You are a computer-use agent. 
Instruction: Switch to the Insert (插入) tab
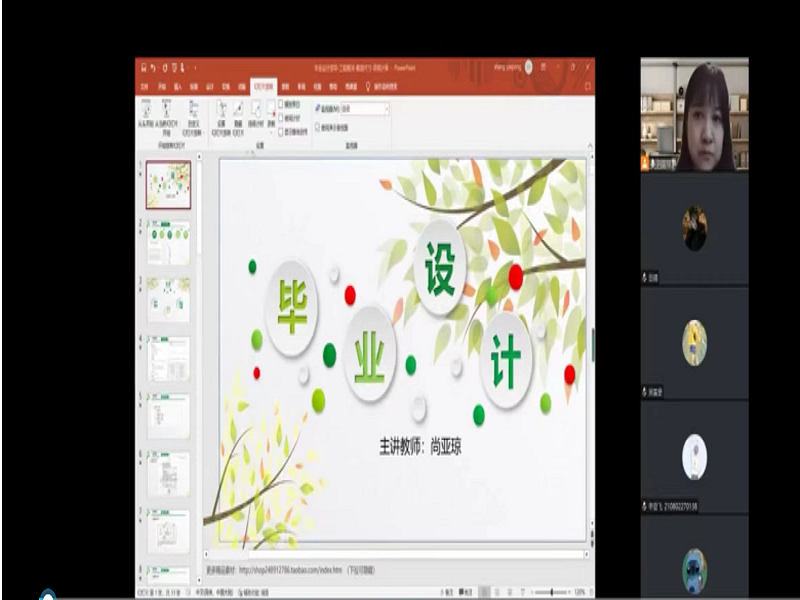tap(178, 87)
